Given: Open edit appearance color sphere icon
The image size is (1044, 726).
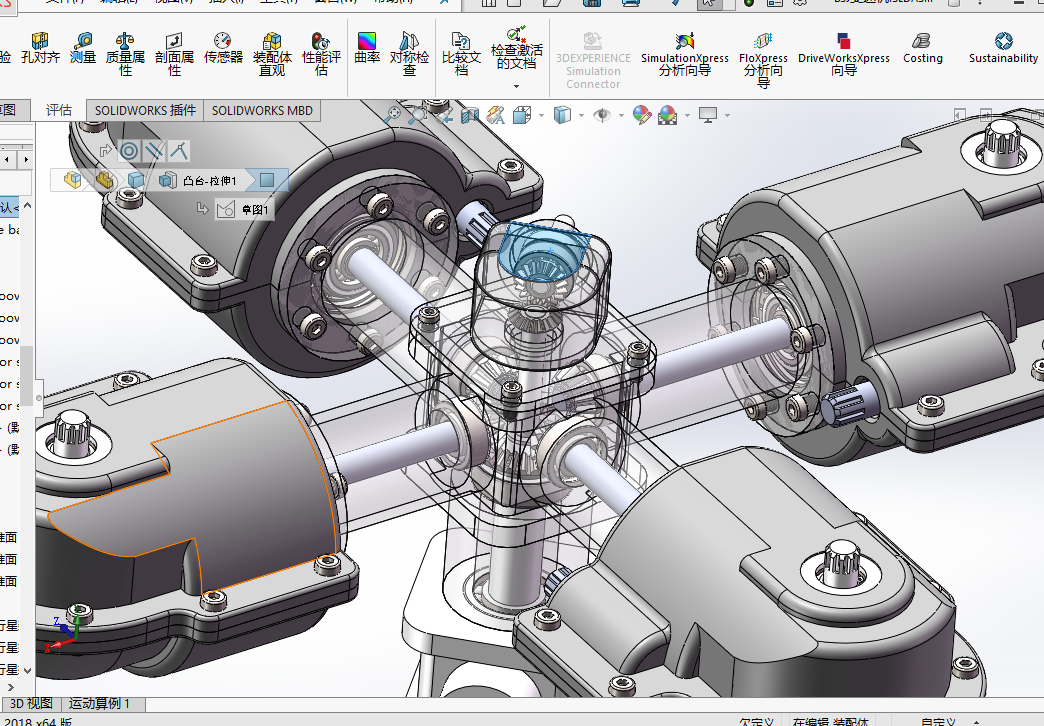Looking at the screenshot, I should point(641,116).
